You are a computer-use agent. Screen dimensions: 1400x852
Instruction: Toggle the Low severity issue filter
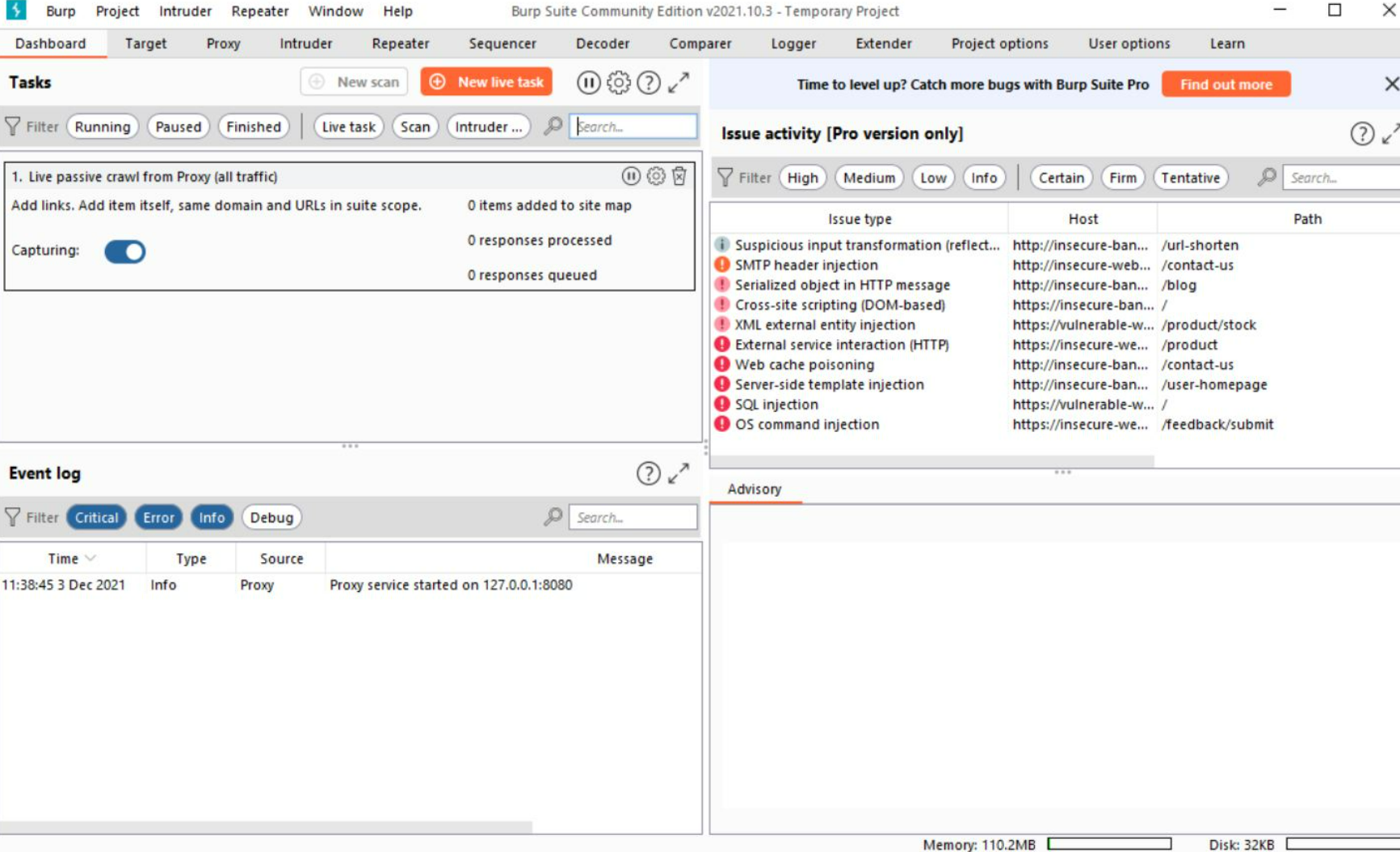(x=933, y=178)
